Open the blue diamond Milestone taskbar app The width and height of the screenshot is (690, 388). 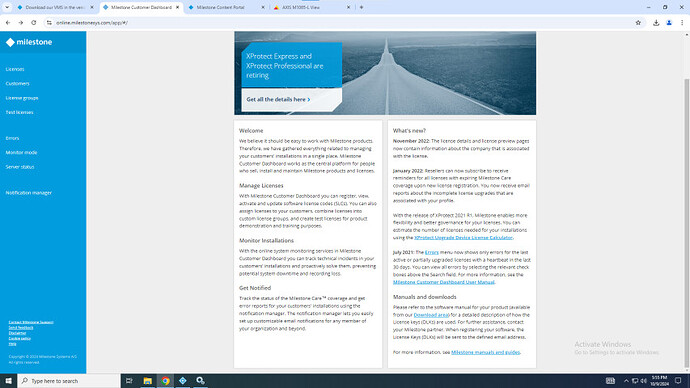pyautogui.click(x=183, y=381)
